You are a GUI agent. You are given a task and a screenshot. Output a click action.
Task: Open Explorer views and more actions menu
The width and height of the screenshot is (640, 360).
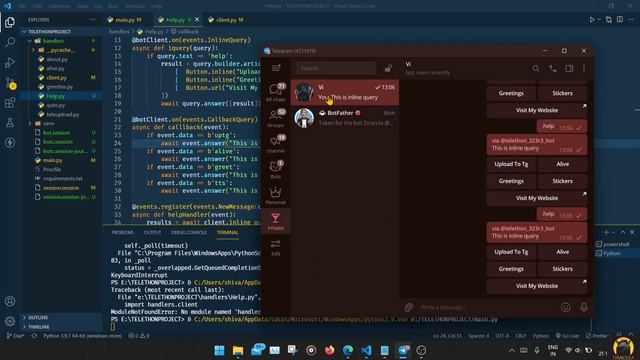[93, 20]
